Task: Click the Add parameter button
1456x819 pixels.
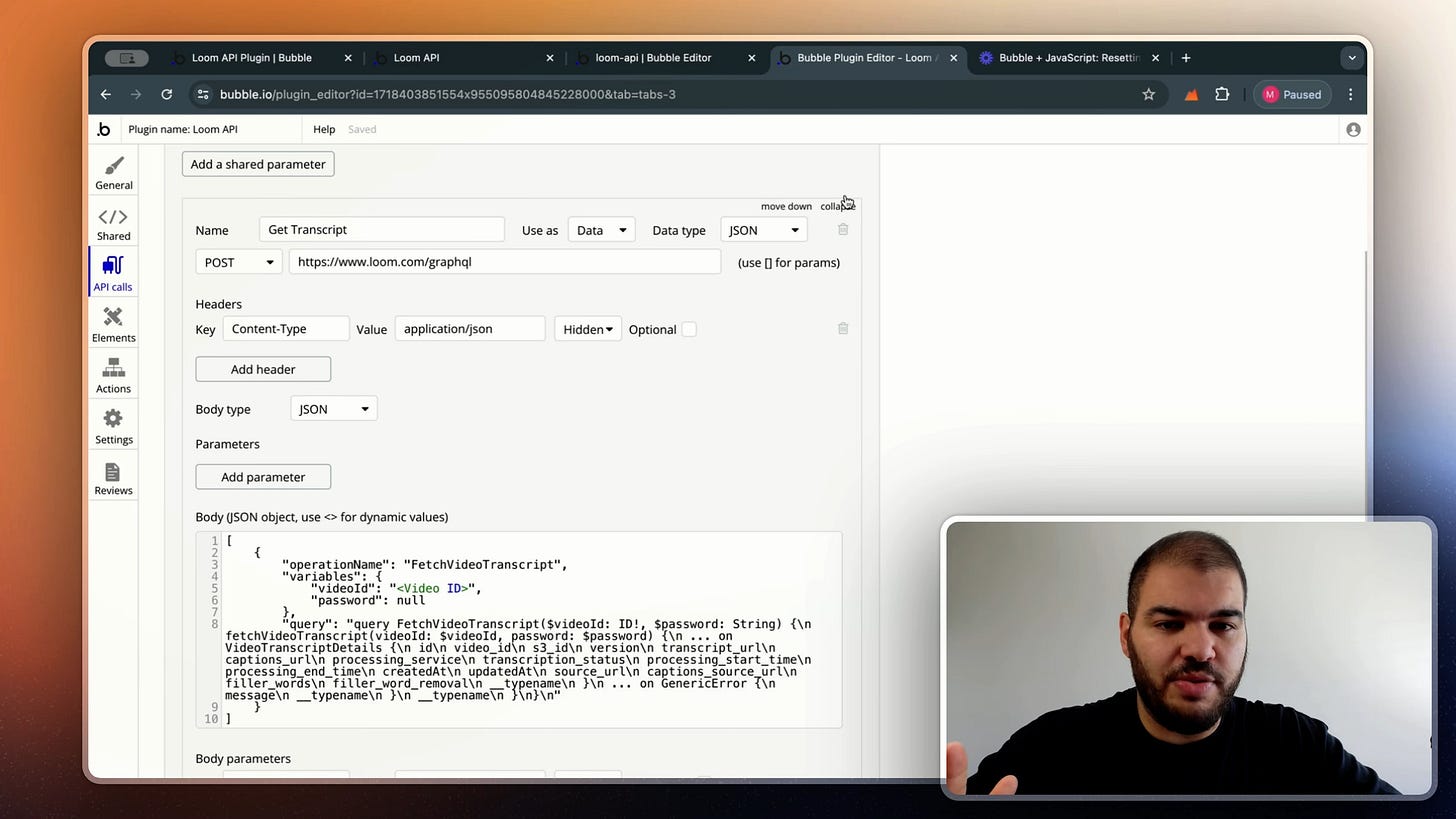Action: [x=263, y=477]
